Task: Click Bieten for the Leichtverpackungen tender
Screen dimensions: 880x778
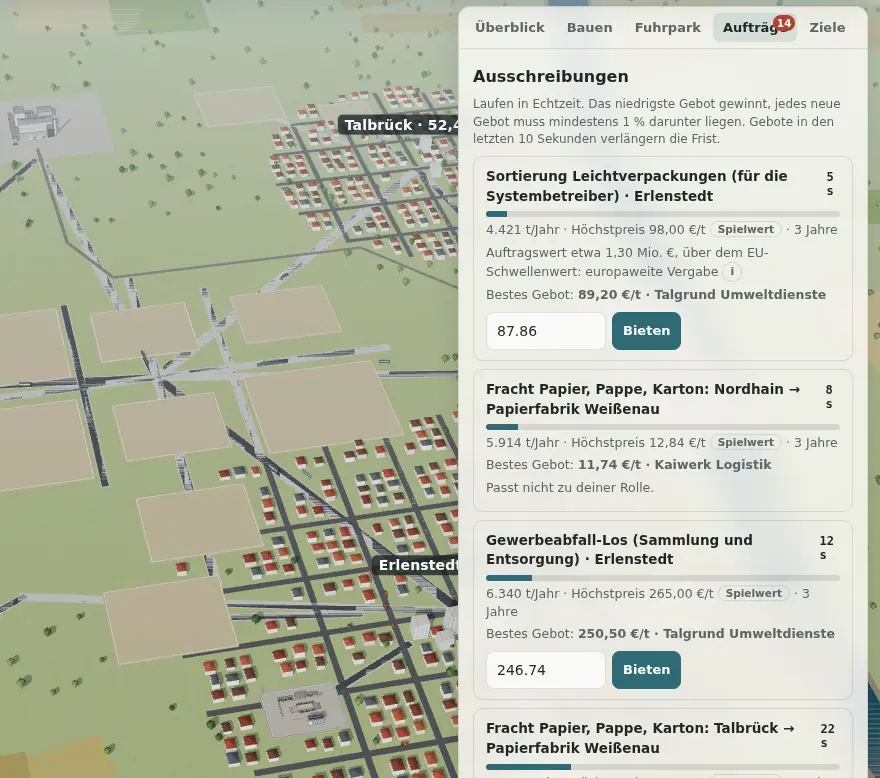Action: [x=646, y=331]
